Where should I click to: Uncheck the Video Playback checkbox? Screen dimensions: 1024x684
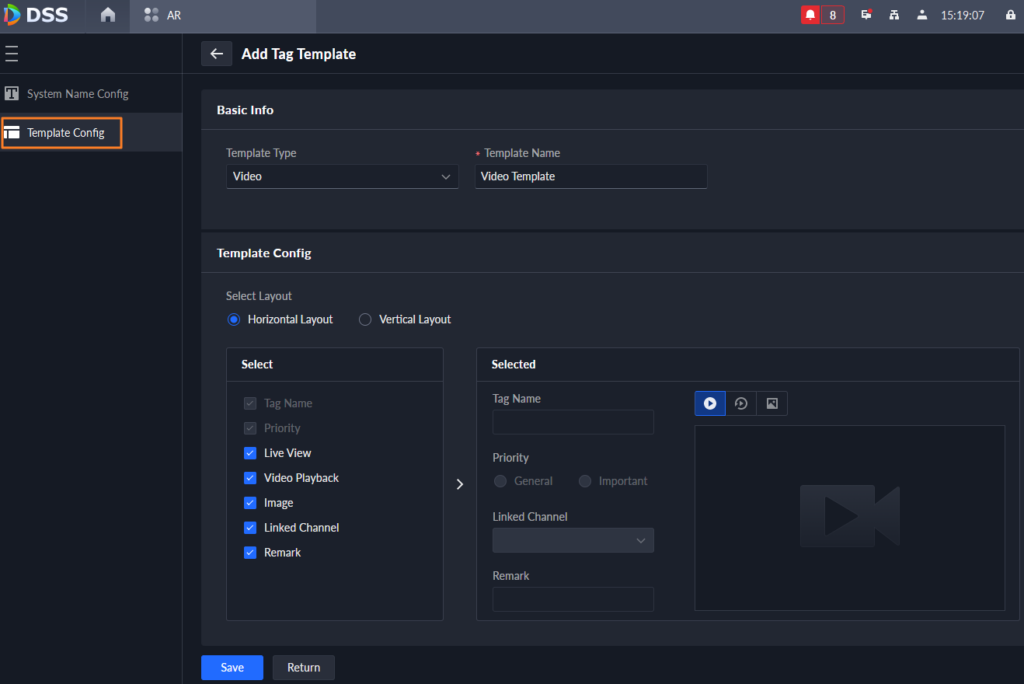(x=250, y=478)
